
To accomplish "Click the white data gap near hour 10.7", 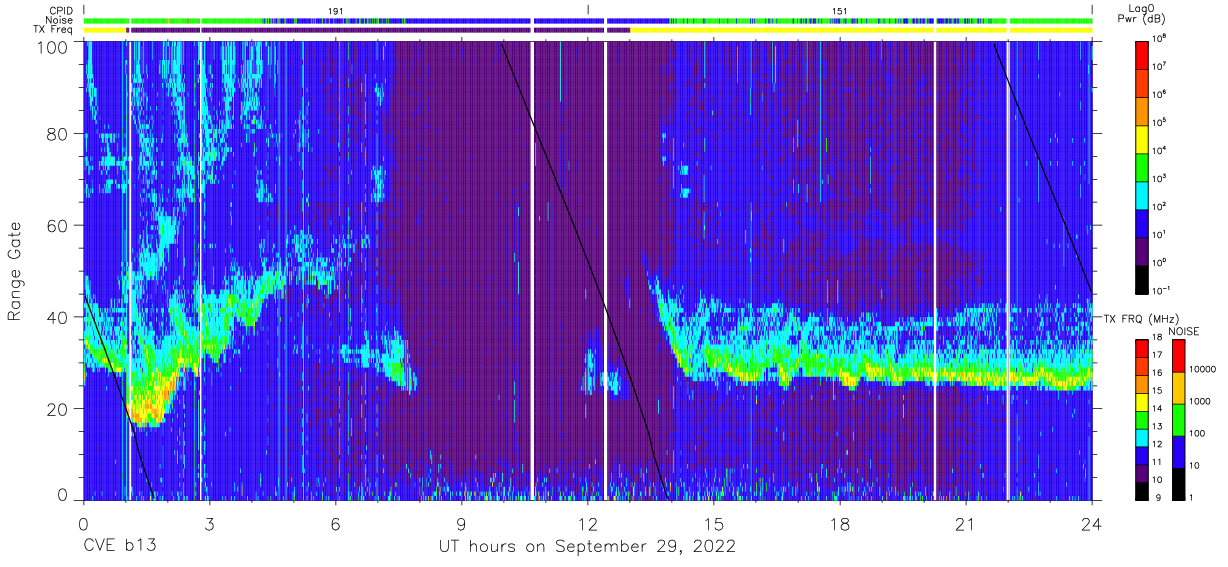I will (x=532, y=270).
